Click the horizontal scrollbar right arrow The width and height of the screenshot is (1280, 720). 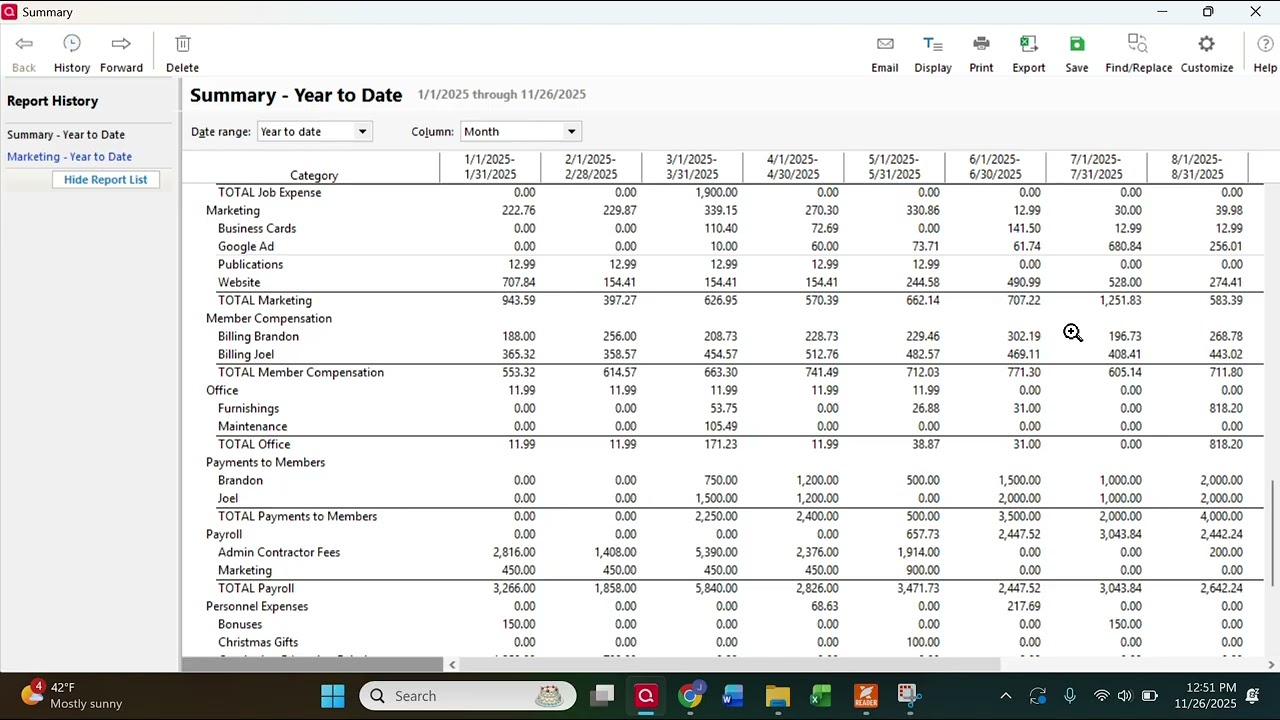pyautogui.click(x=1271, y=665)
